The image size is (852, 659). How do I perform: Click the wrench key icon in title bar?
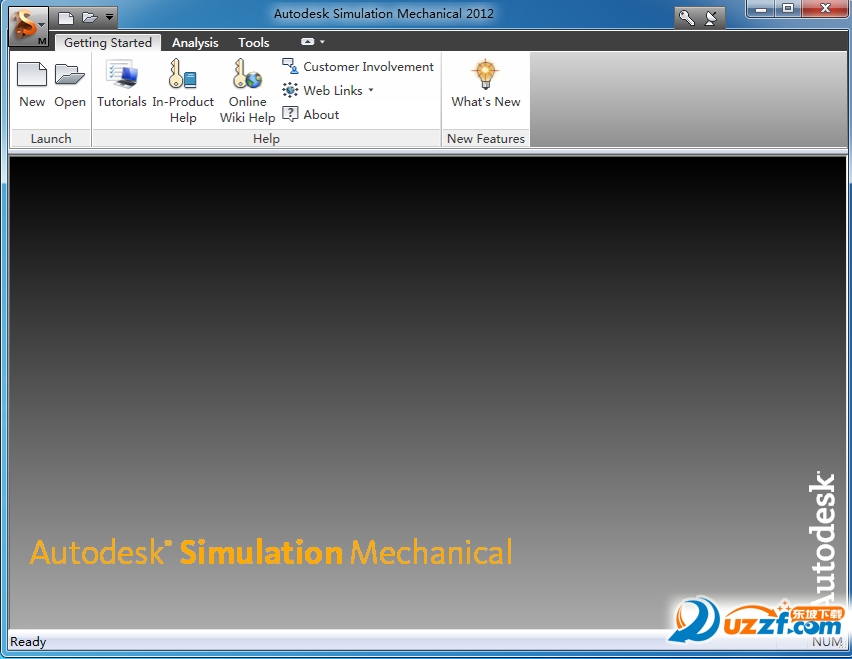[686, 18]
